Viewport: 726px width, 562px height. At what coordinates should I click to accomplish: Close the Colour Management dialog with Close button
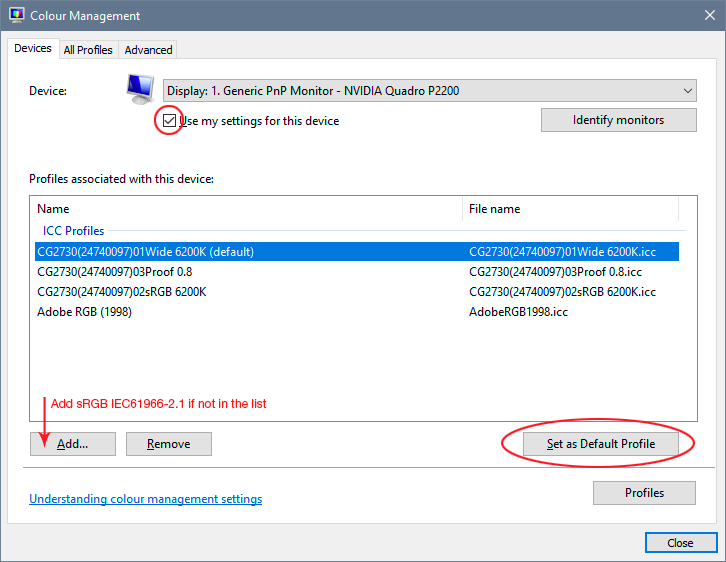(680, 543)
